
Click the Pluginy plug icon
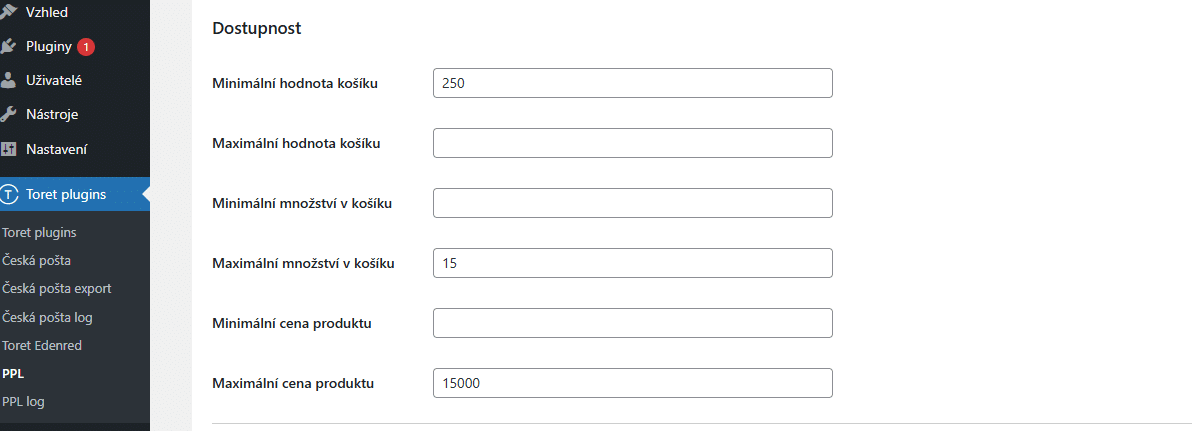(x=10, y=46)
